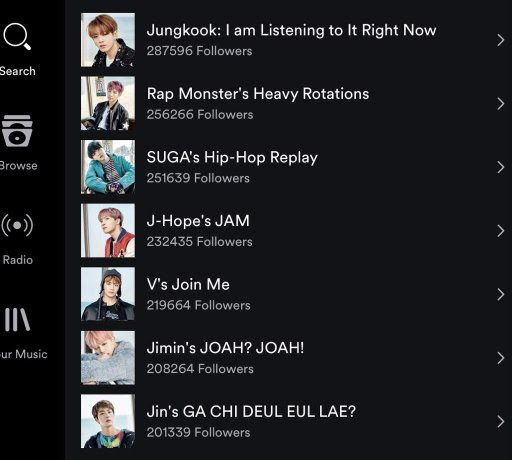Click the Search label in sidebar
This screenshot has width=512, height=460.
[17, 71]
